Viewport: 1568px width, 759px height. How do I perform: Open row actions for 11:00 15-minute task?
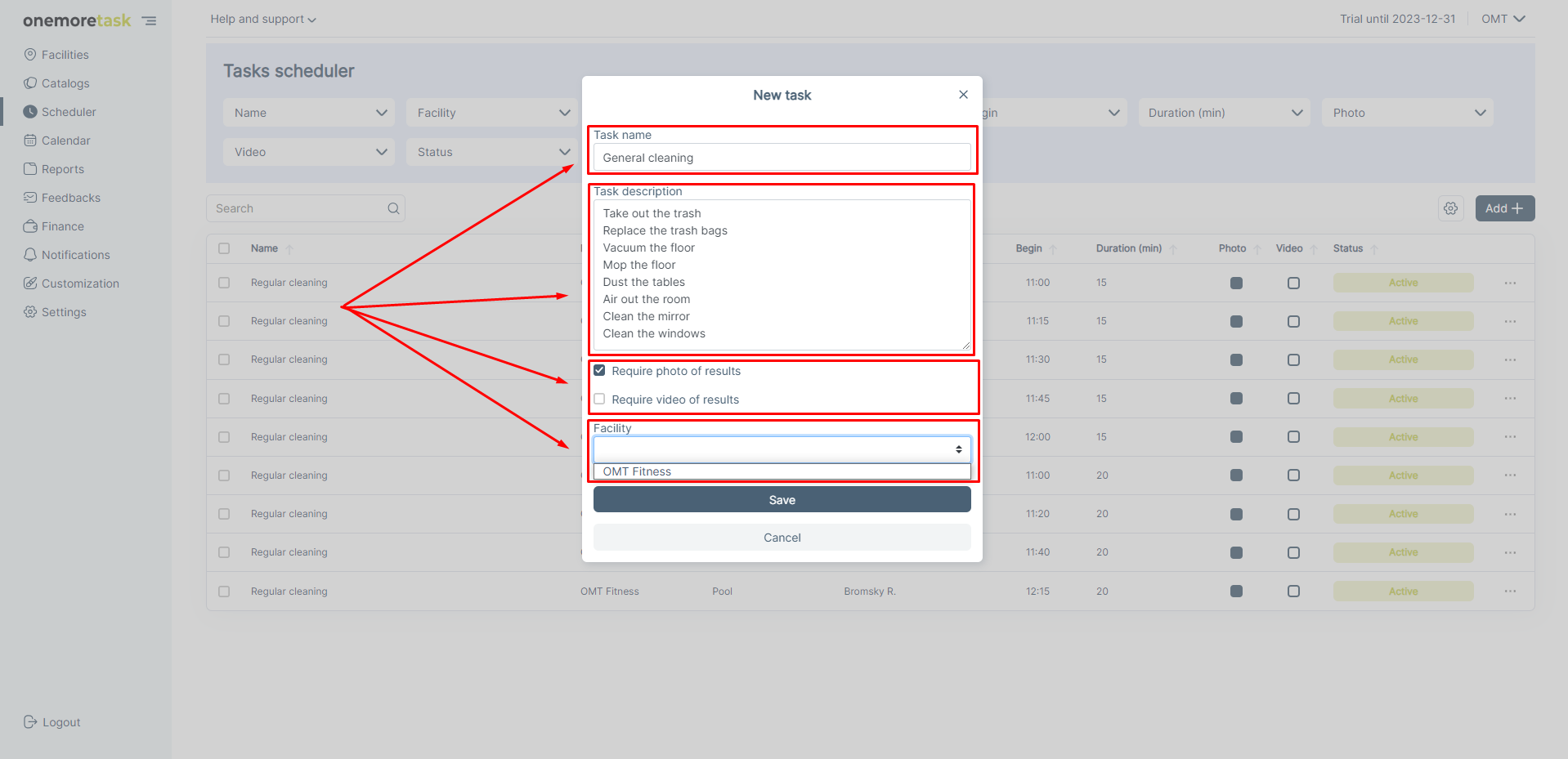tap(1510, 283)
